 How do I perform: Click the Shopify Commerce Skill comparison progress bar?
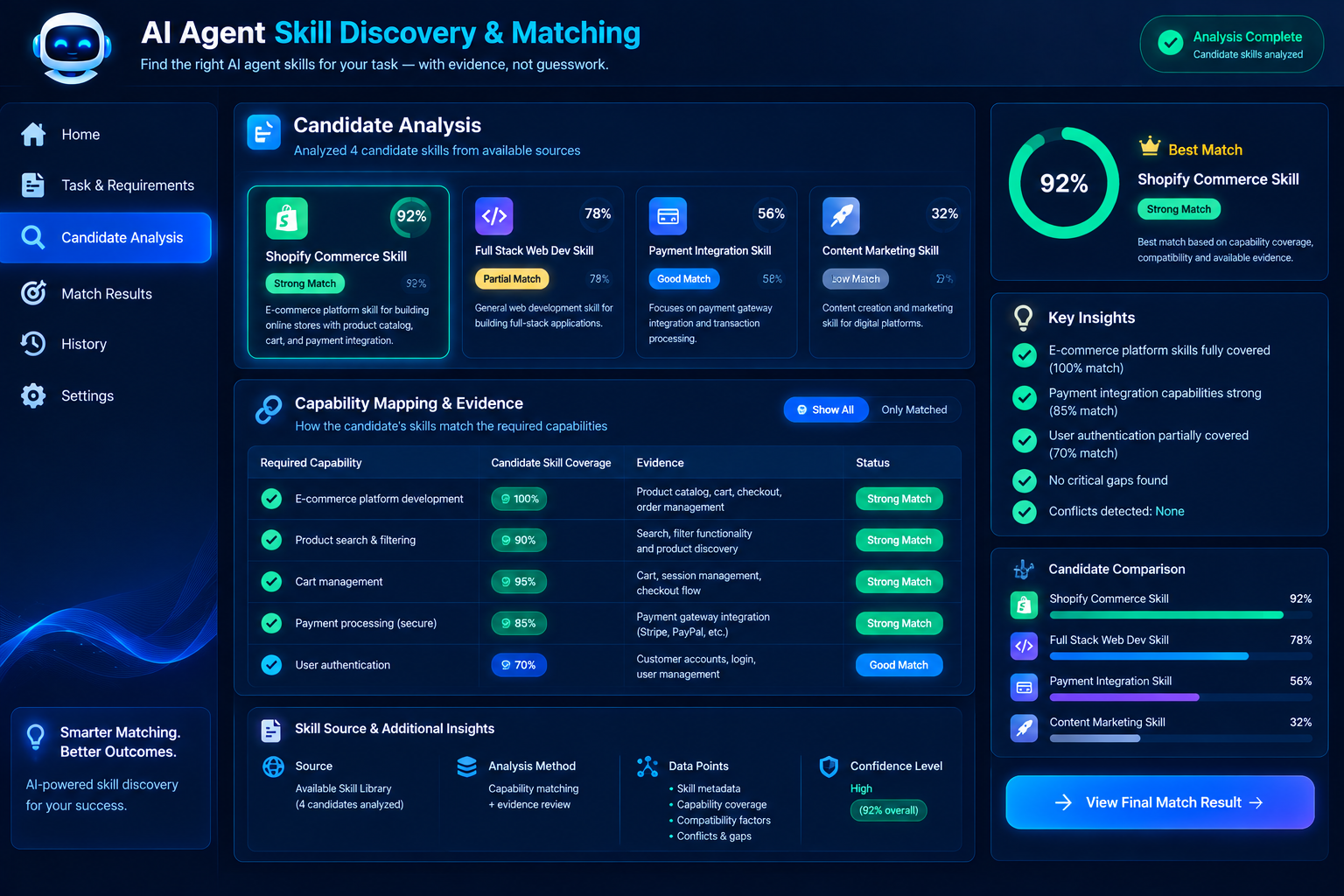[x=1180, y=615]
